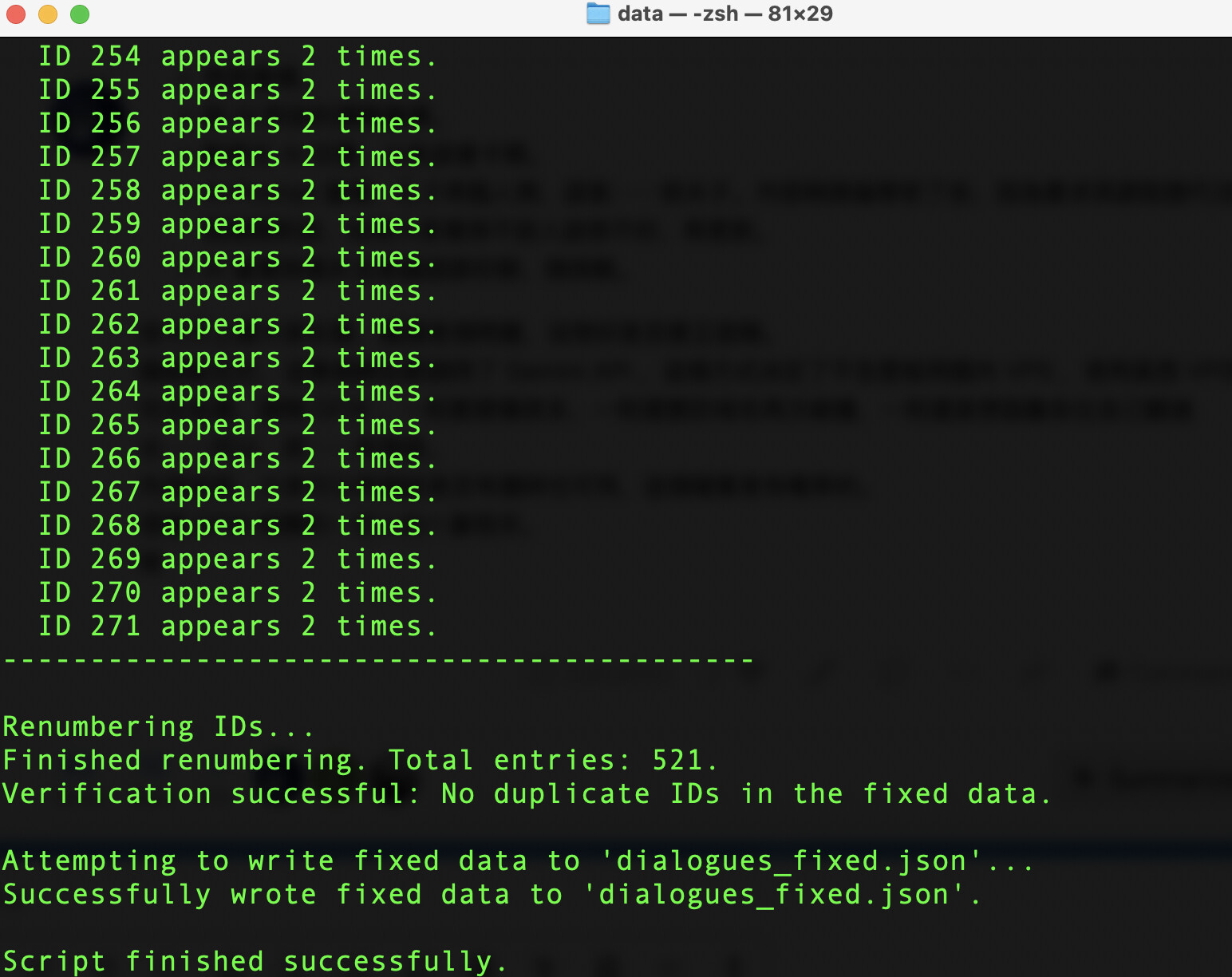Click the 'Verification successful' message

point(211,794)
